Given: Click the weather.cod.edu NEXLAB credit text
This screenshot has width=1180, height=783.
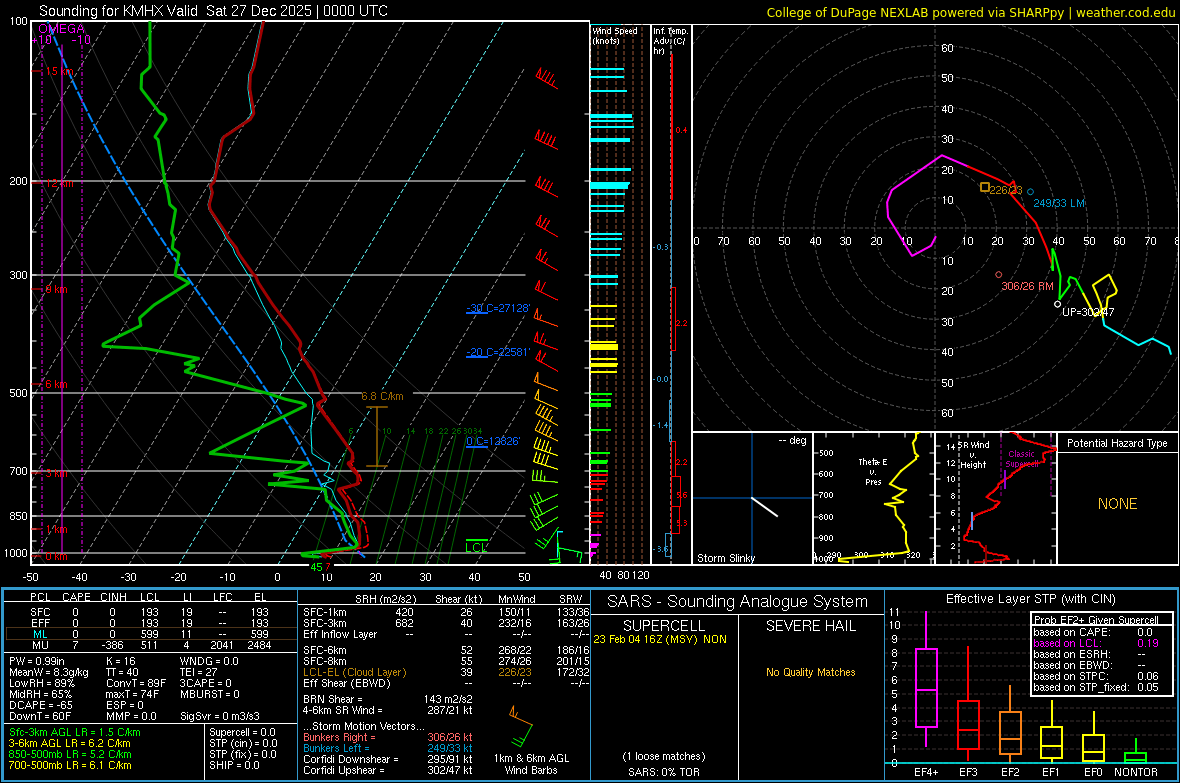Looking at the screenshot, I should [x=970, y=13].
